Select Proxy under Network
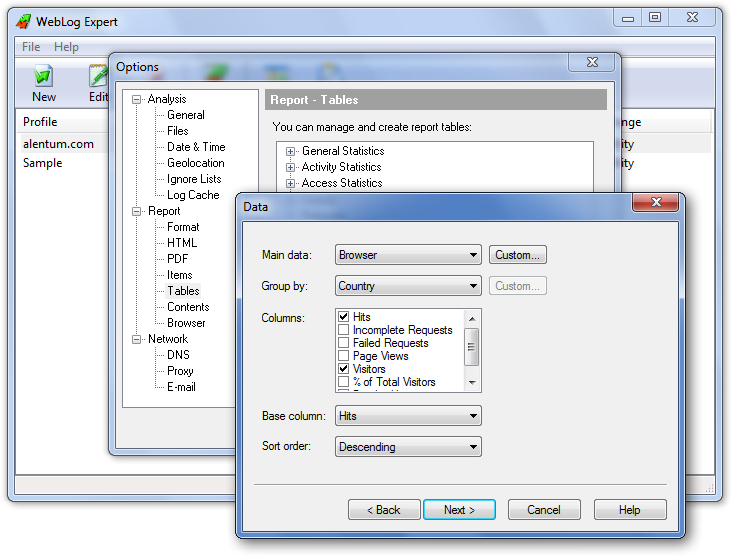 pos(180,371)
